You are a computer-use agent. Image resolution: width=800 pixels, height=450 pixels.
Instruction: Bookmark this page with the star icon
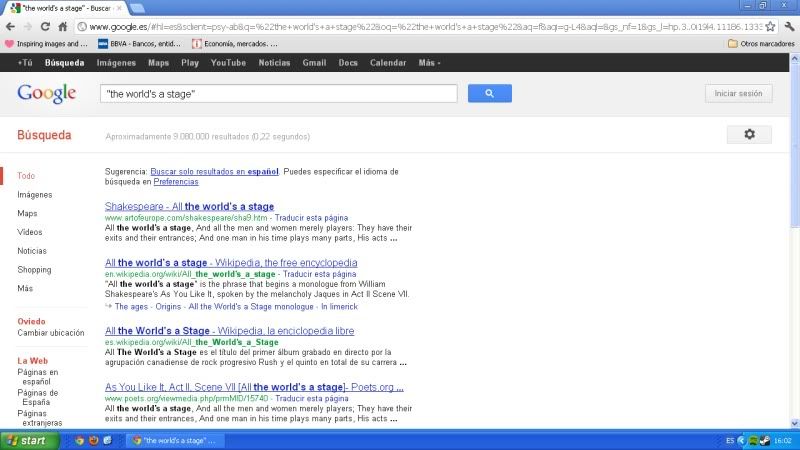770,27
